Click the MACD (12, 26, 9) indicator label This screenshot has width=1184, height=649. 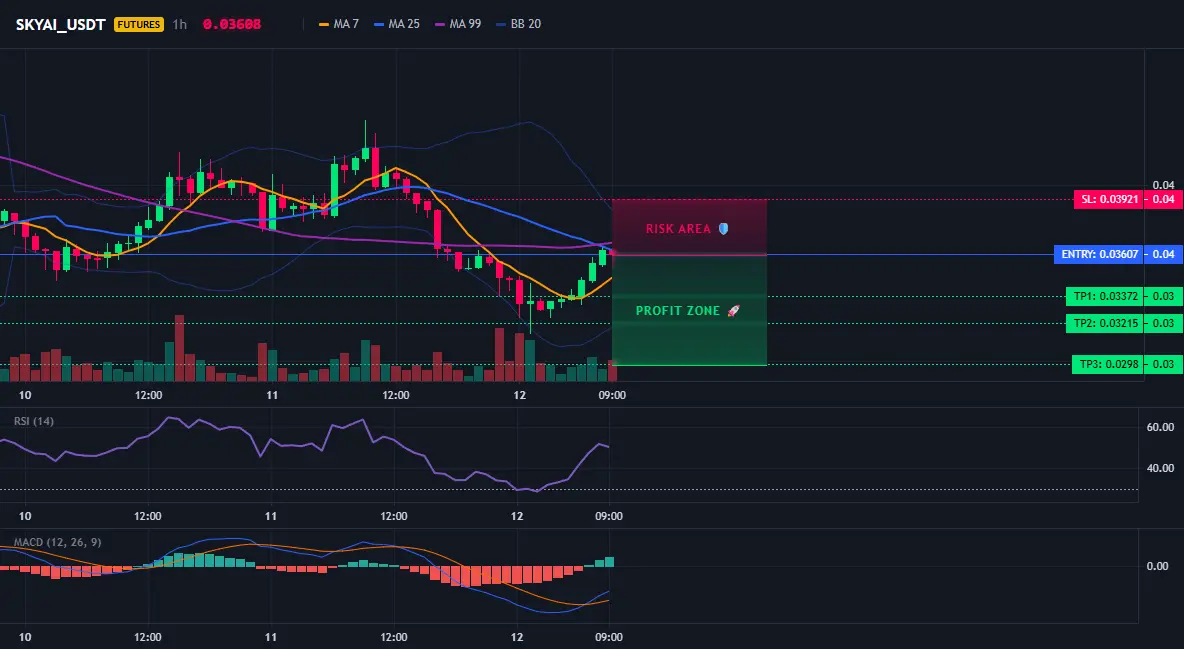[x=57, y=542]
